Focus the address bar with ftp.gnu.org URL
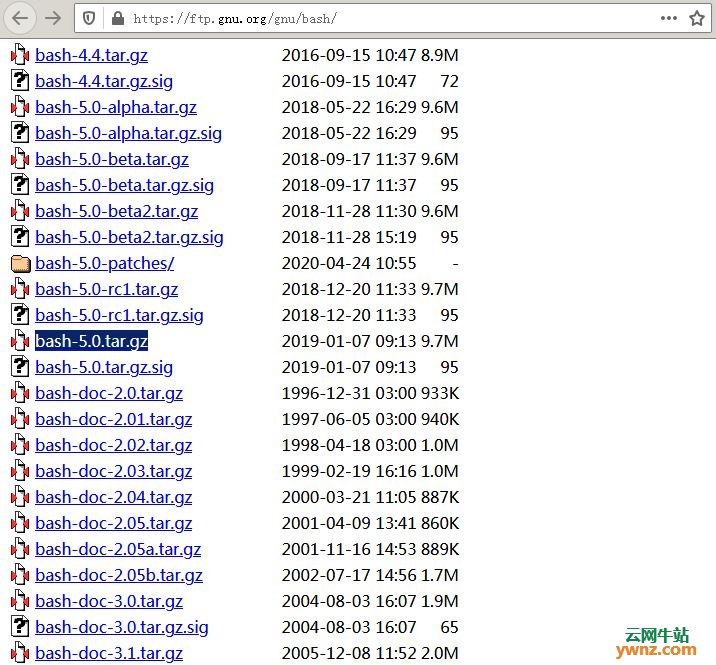 coord(393,18)
